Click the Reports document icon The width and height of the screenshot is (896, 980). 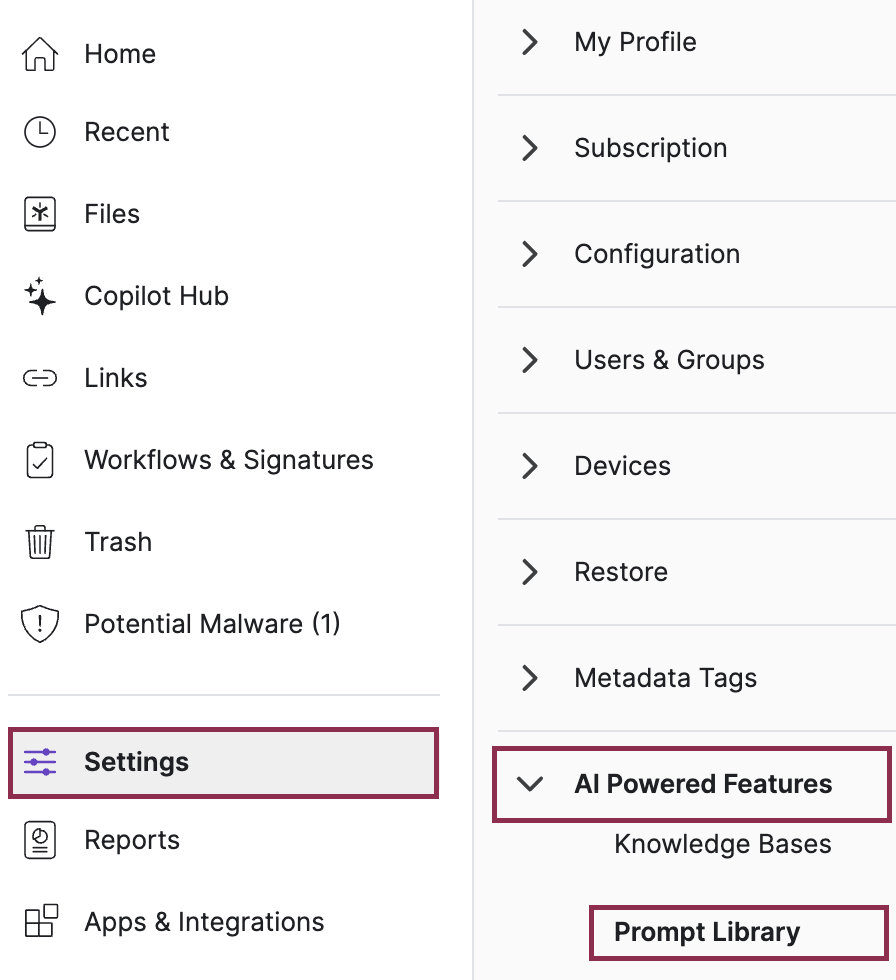pos(40,840)
